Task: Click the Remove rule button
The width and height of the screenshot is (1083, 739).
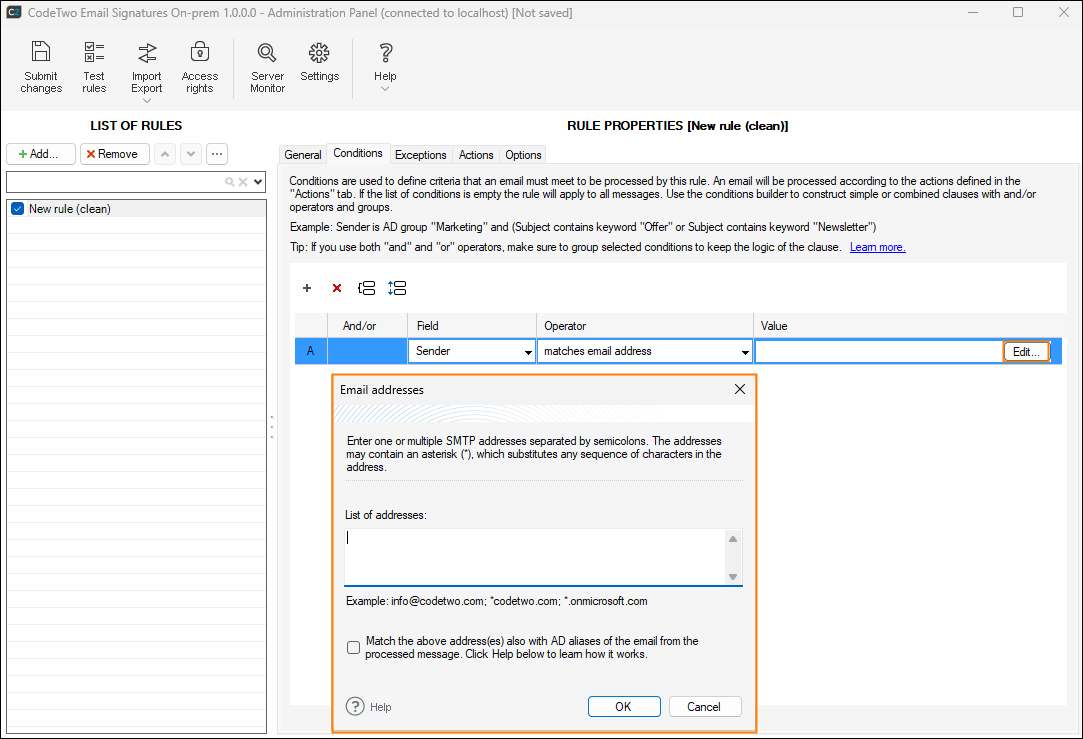Action: point(113,154)
